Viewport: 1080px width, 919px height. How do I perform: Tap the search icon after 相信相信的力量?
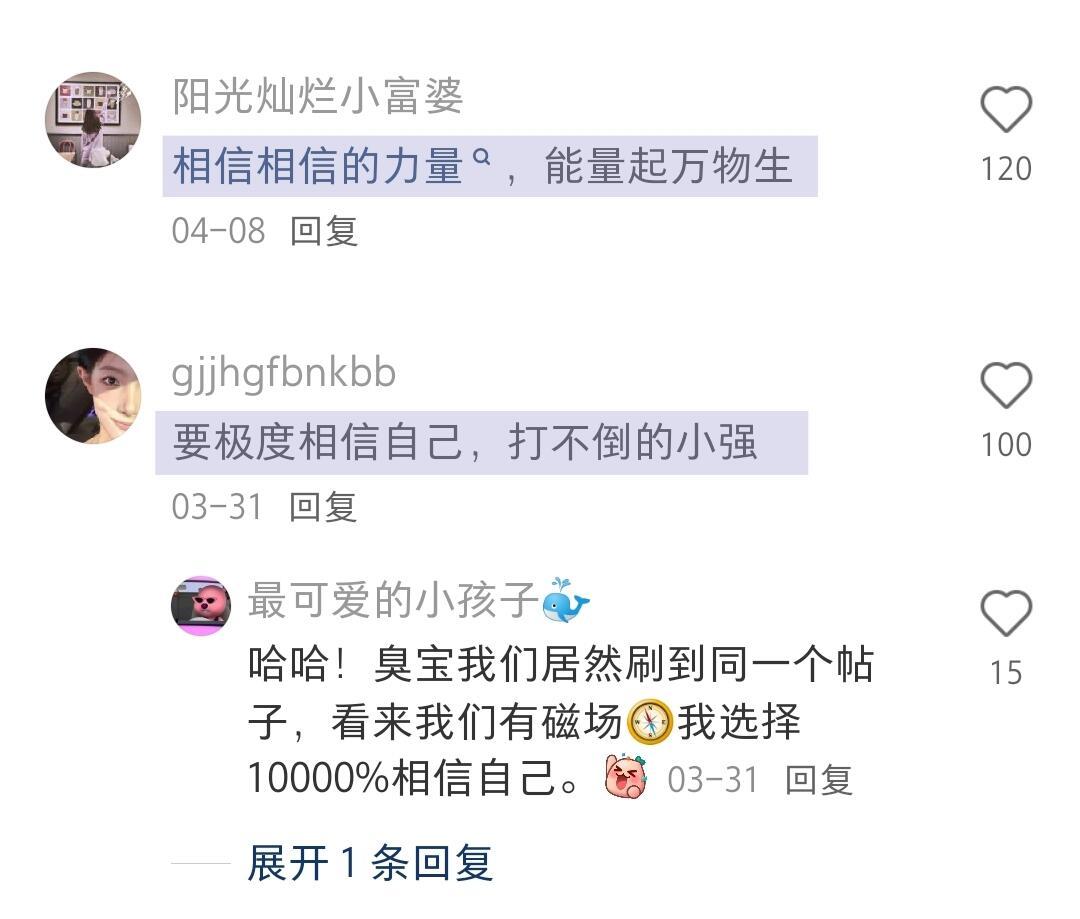tap(483, 158)
